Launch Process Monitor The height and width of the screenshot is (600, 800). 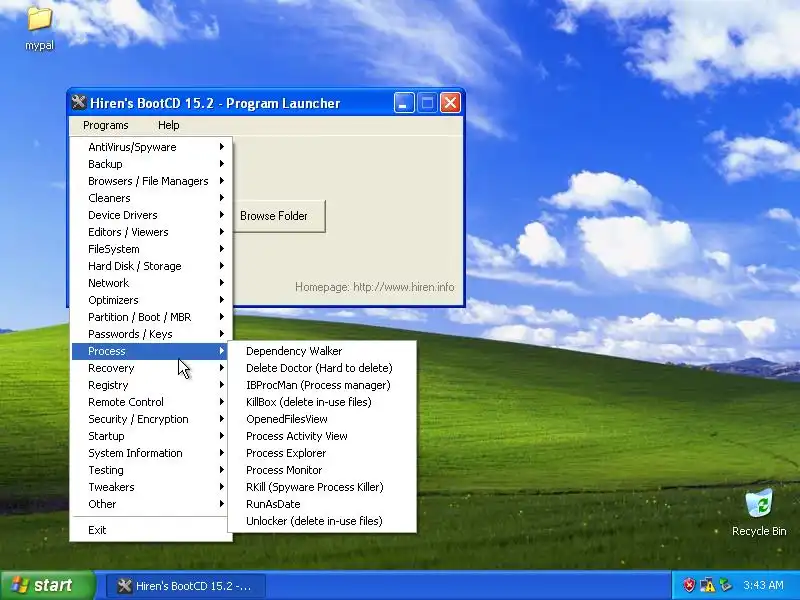pyautogui.click(x=322, y=470)
